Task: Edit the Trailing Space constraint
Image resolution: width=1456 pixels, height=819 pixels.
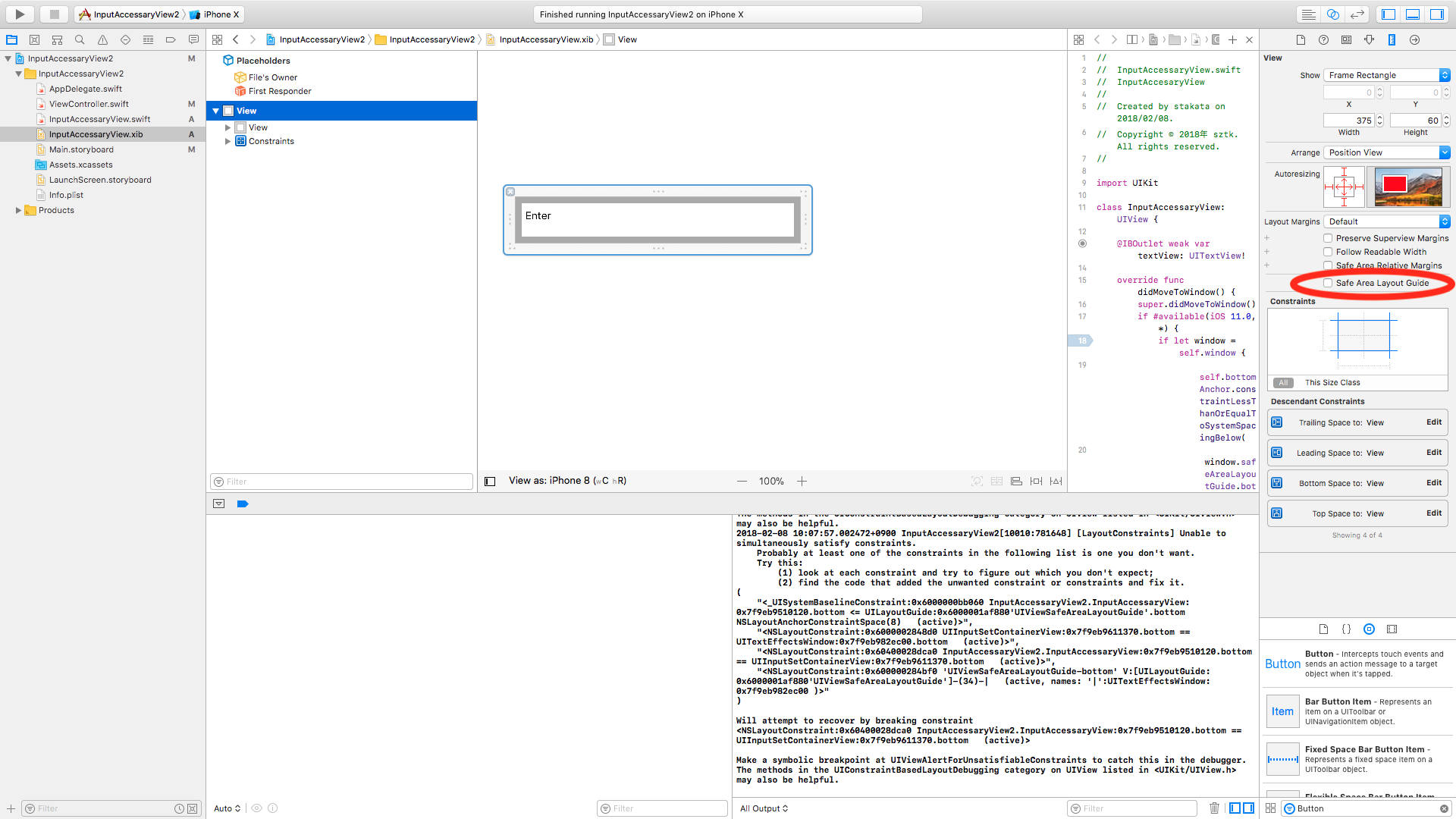Action: 1433,422
